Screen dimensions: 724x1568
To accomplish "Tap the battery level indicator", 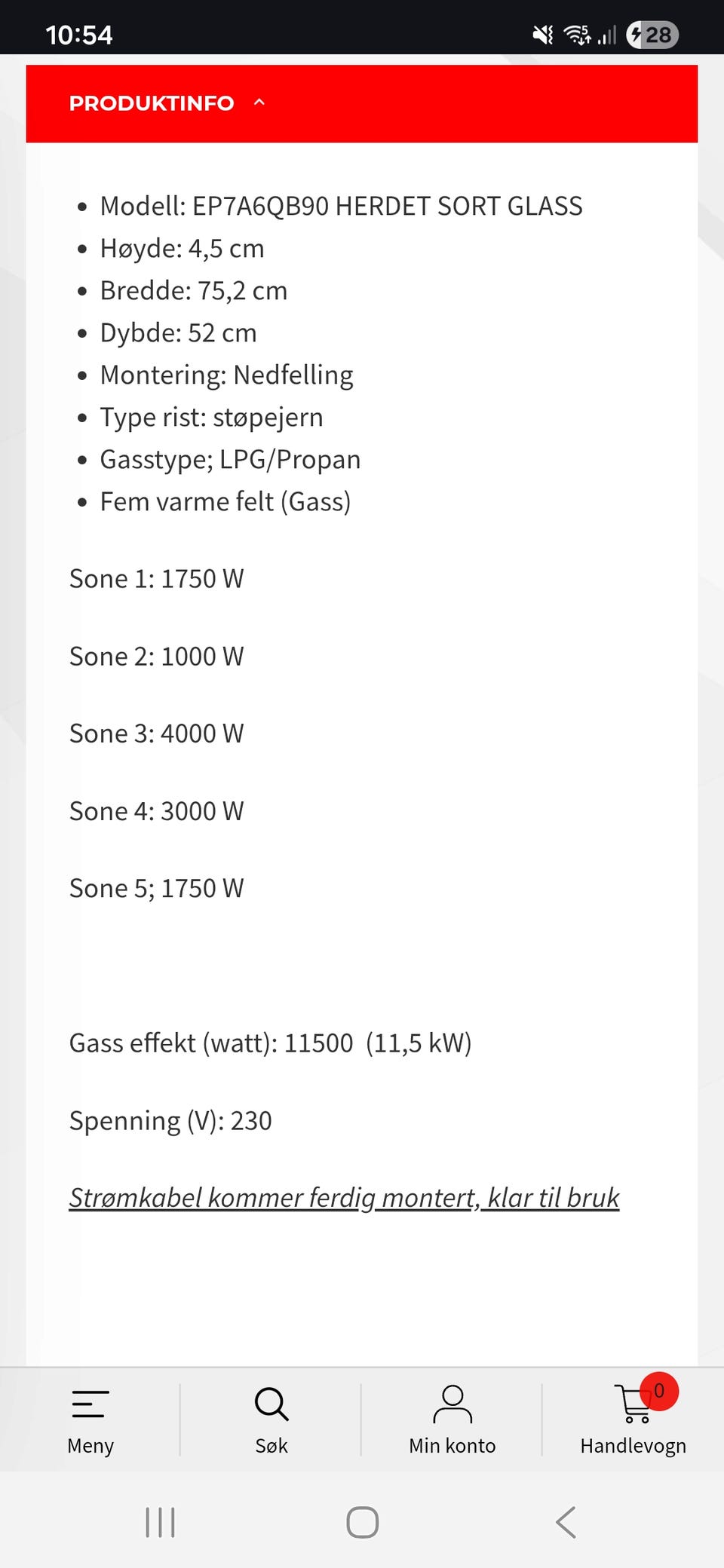I will [x=652, y=35].
